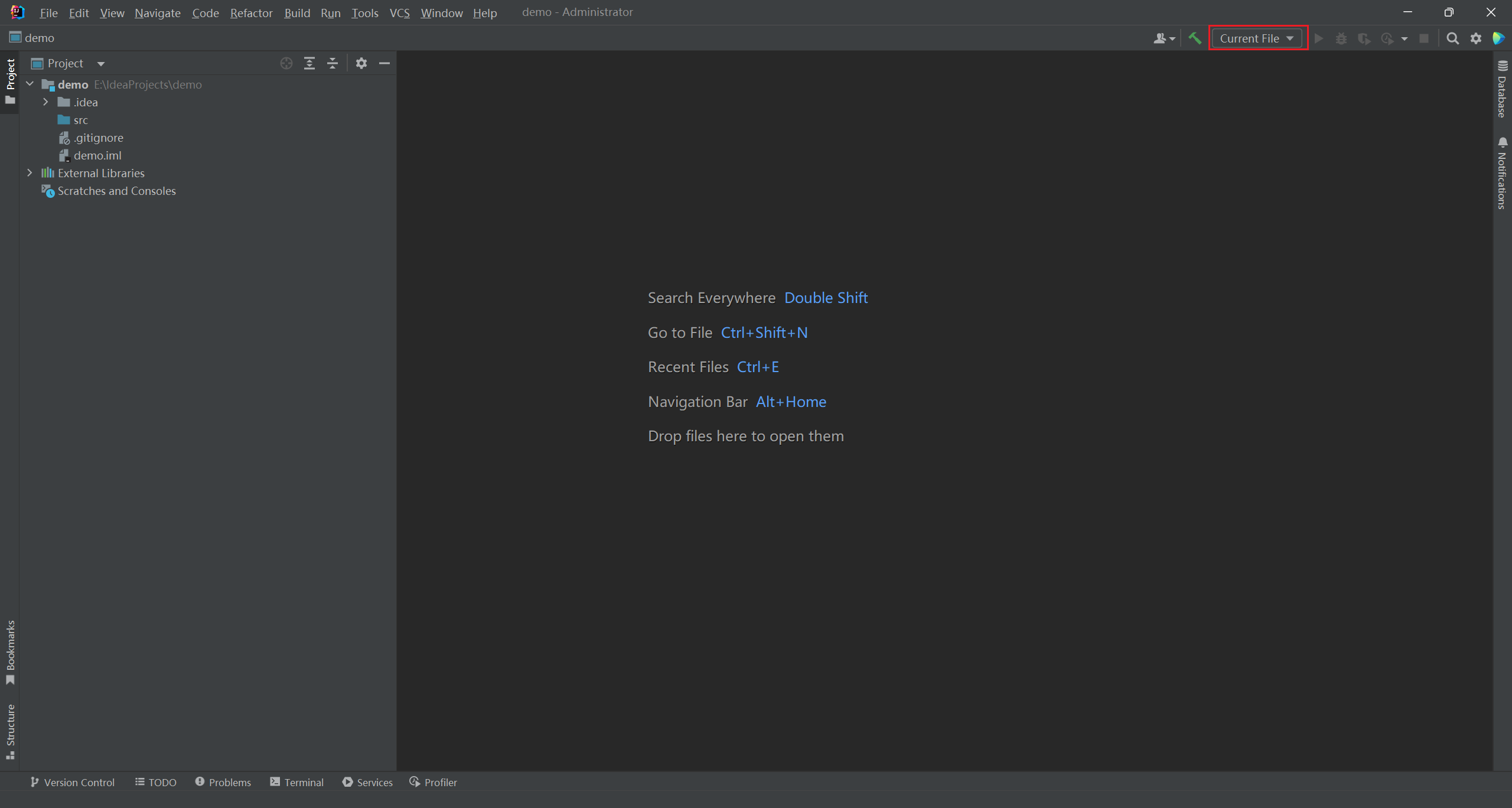Image resolution: width=1512 pixels, height=808 pixels.
Task: Expand All in Project panel
Action: (x=309, y=63)
